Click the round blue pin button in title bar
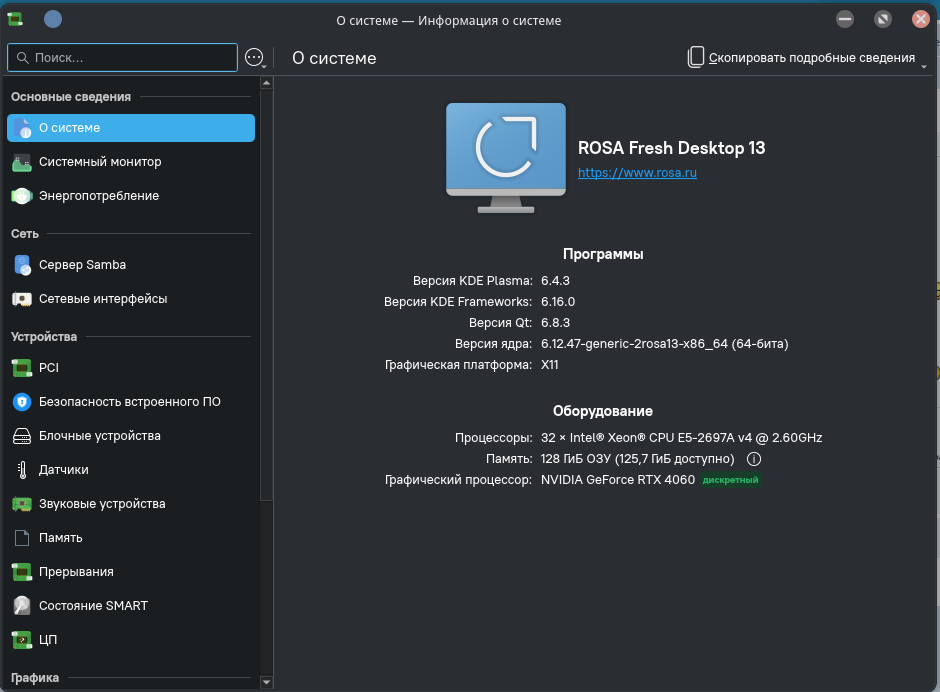 pos(53,19)
